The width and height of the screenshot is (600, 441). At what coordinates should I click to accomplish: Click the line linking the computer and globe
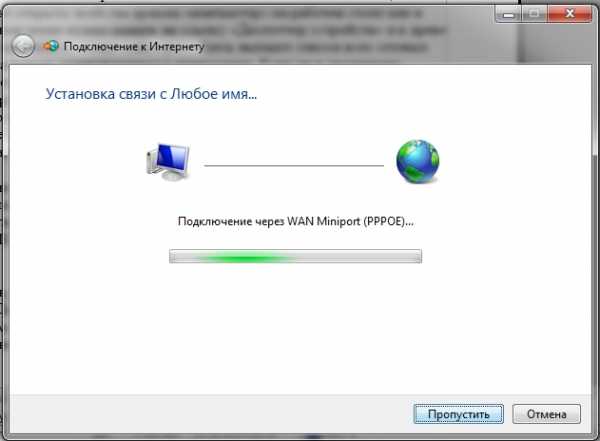294,166
